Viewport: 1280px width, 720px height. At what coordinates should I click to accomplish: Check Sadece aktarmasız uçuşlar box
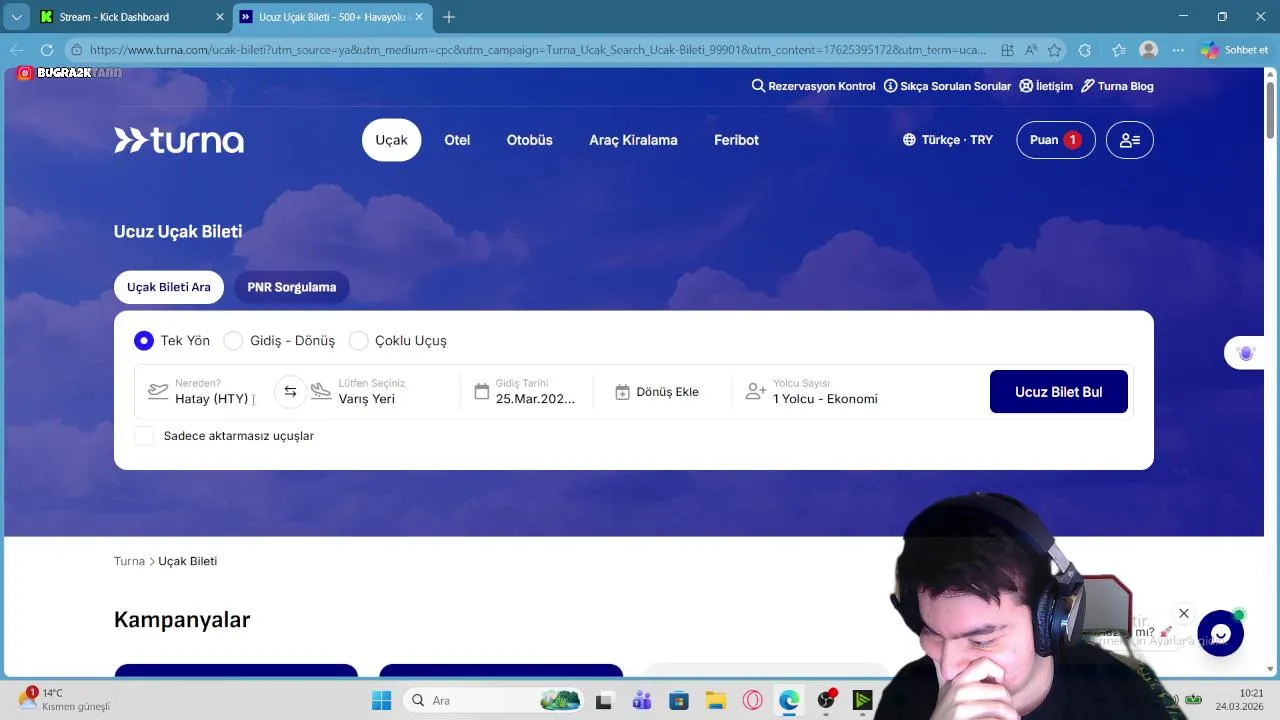pyautogui.click(x=144, y=436)
